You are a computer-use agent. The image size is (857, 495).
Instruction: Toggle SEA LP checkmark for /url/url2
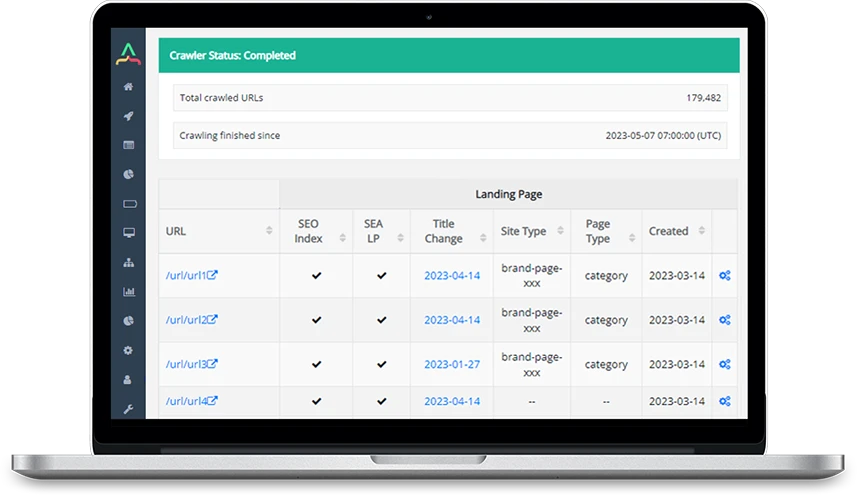pos(381,321)
